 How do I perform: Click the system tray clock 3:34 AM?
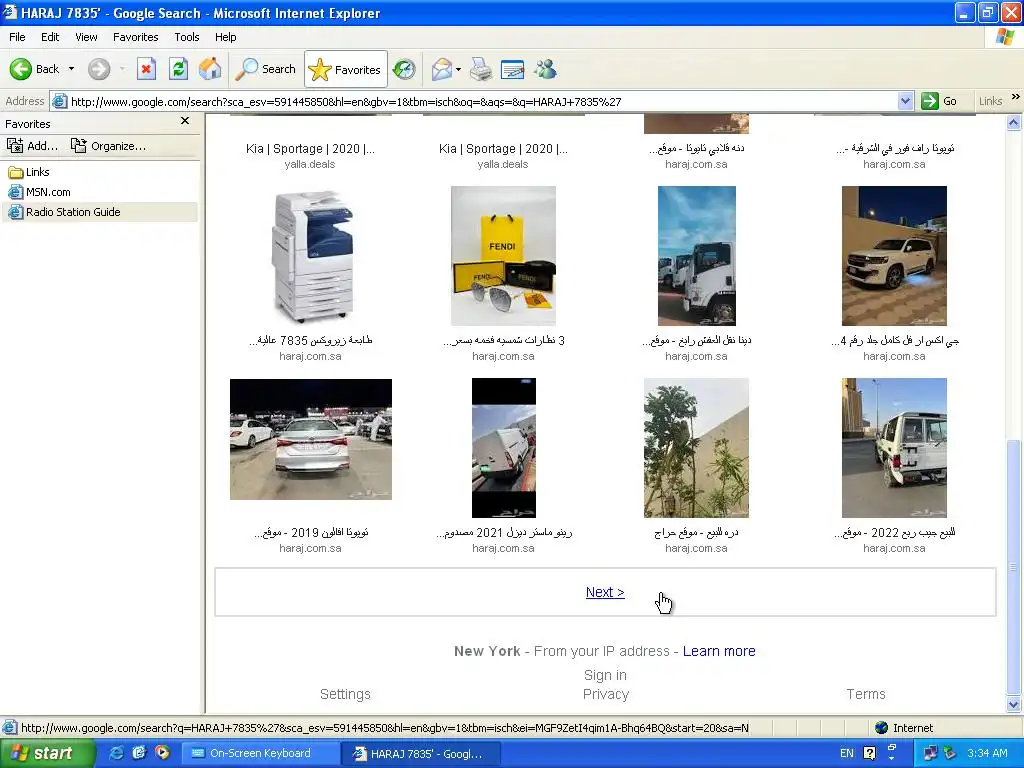tap(987, 753)
